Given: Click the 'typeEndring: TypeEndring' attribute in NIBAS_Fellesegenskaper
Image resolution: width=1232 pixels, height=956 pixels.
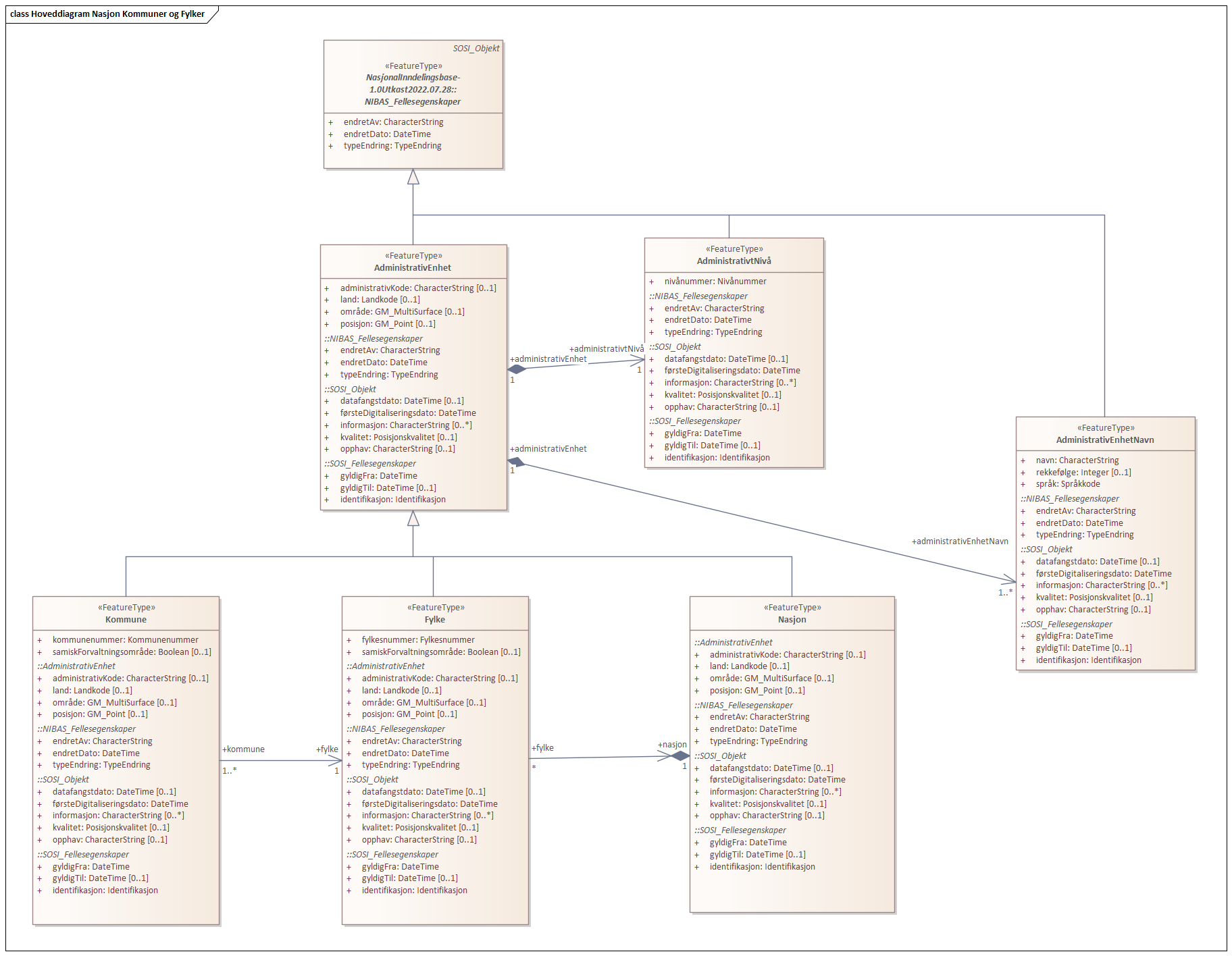Looking at the screenshot, I should [x=392, y=146].
